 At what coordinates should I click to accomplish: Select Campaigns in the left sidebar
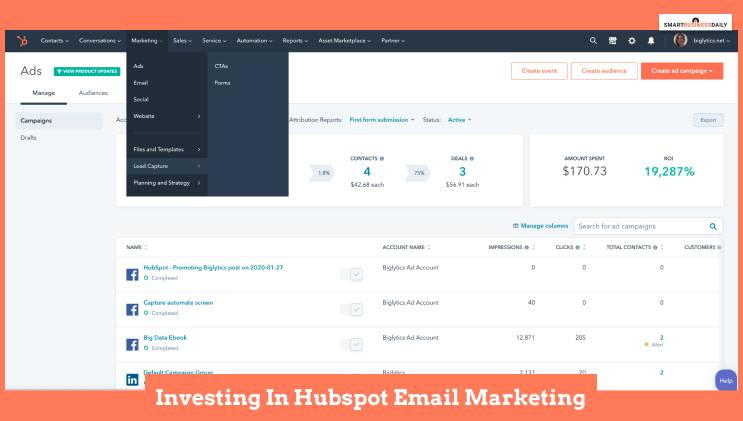coord(59,121)
